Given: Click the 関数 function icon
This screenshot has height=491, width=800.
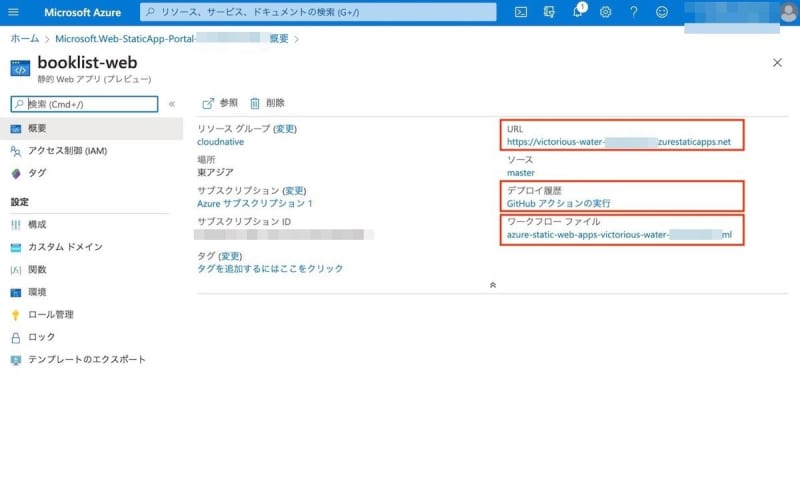Looking at the screenshot, I should 16,270.
